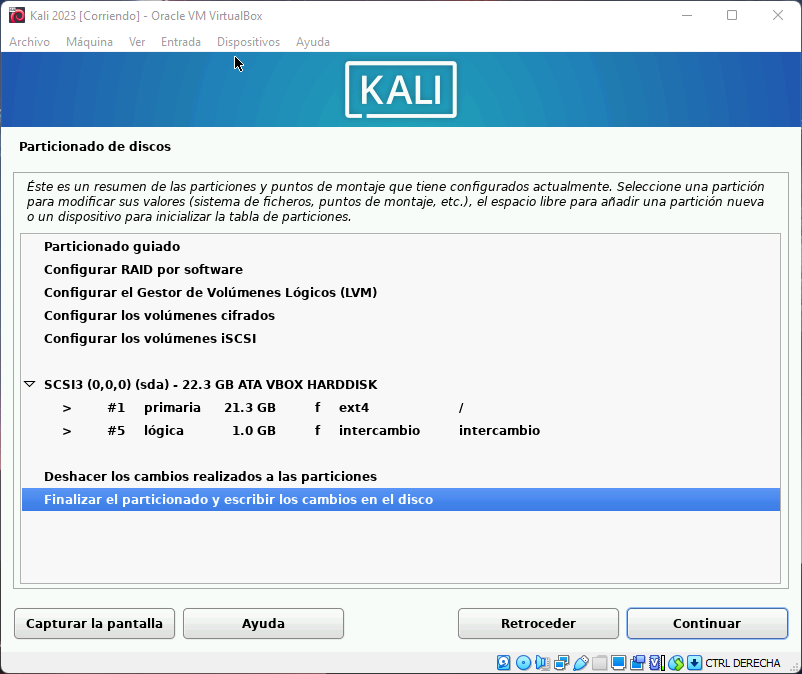Click the hard disk activity status icon
The height and width of the screenshot is (674, 802).
tap(503, 663)
